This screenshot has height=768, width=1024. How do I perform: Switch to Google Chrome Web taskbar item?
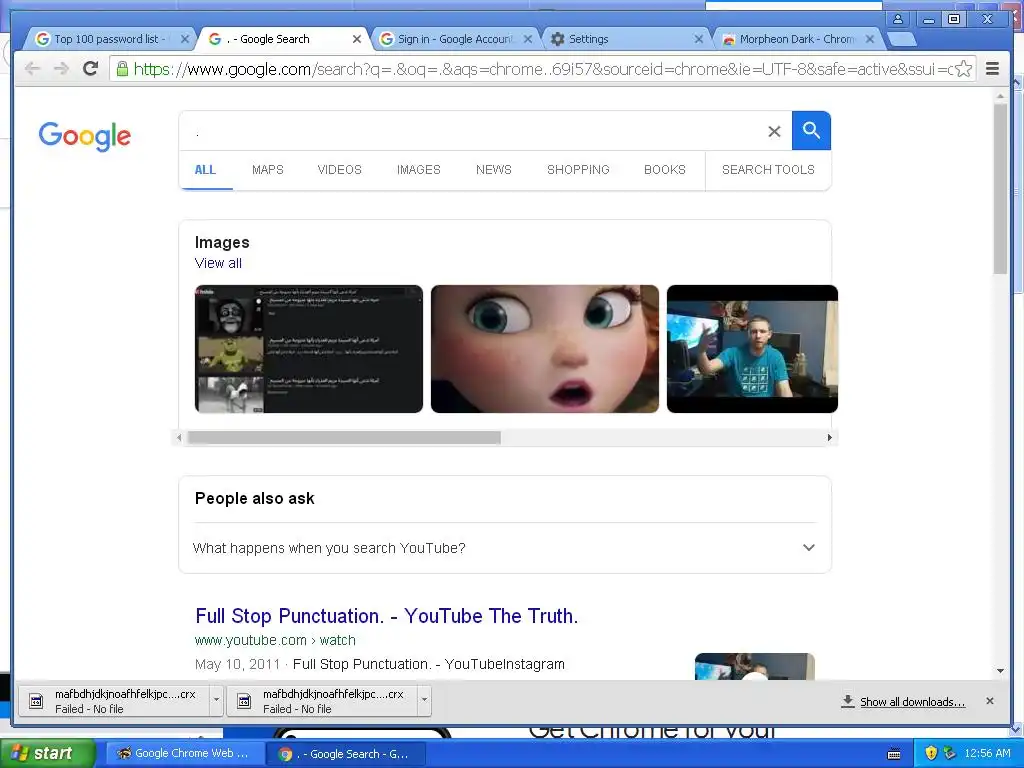[184, 753]
